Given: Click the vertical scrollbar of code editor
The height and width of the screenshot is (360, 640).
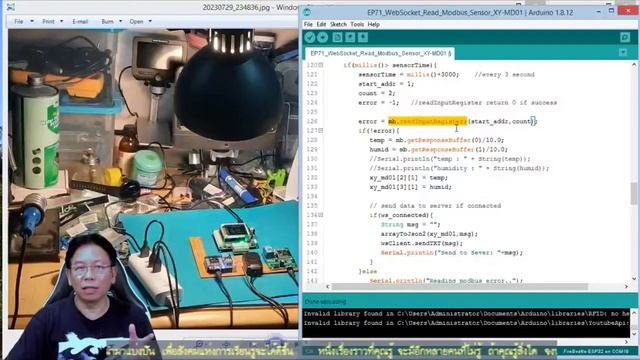Looking at the screenshot, I should point(634,193).
